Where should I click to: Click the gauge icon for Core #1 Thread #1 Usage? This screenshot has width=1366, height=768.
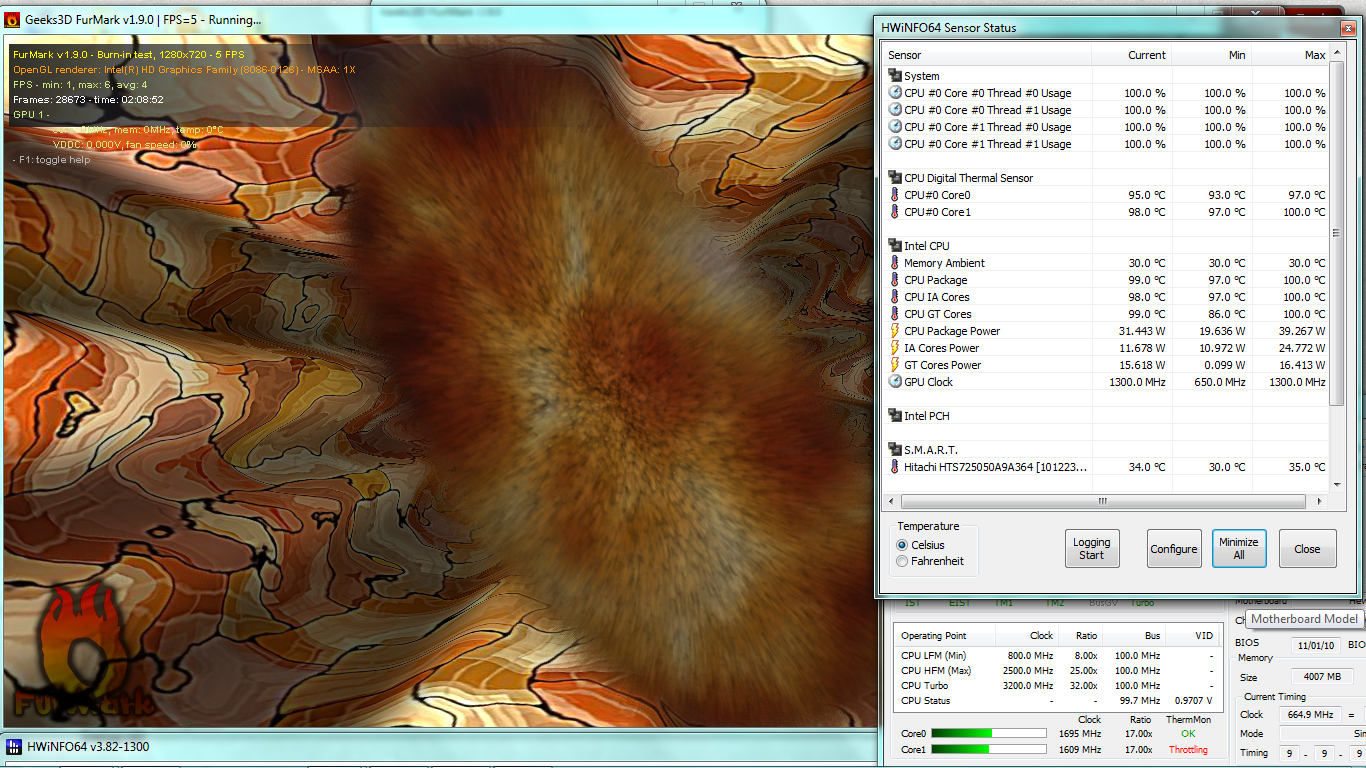[895, 144]
